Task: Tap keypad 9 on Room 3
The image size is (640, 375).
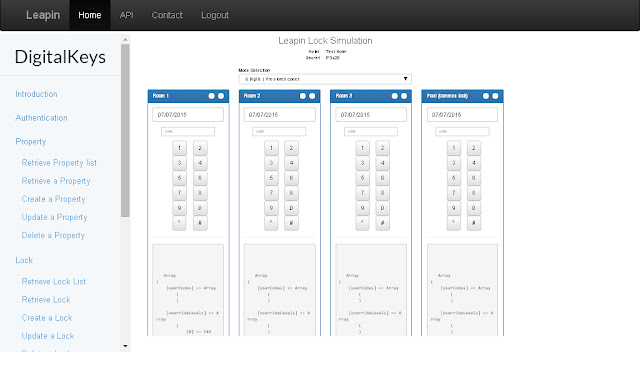Action: tap(362, 208)
